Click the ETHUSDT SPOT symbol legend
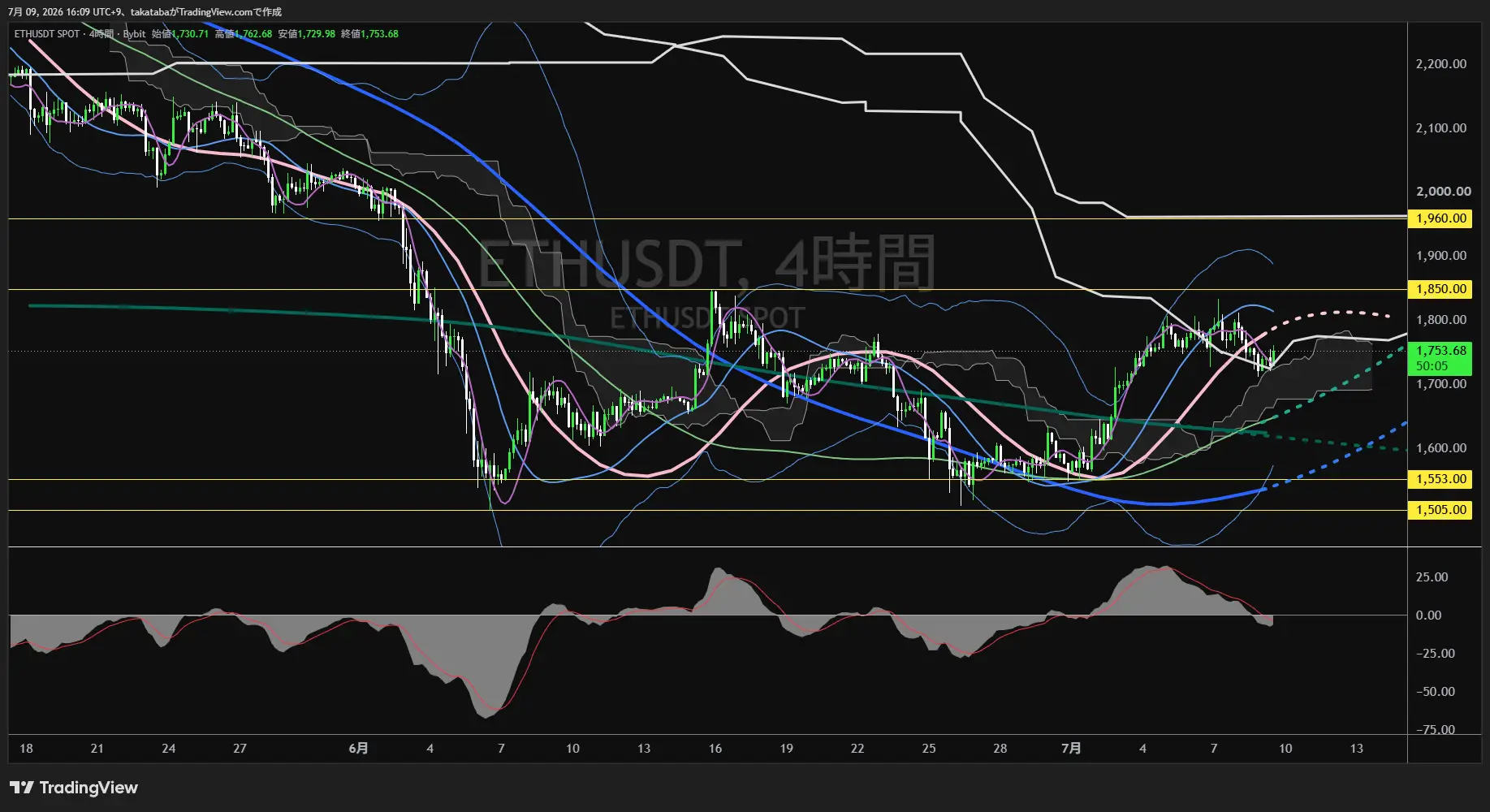1490x812 pixels. point(47,34)
